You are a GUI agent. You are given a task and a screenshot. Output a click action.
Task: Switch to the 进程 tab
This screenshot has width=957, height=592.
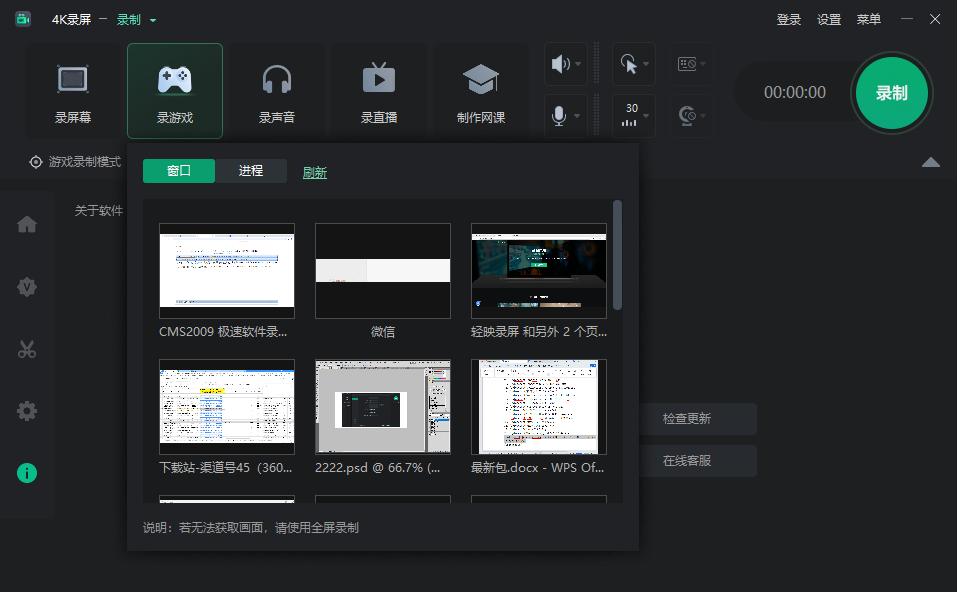tap(252, 170)
